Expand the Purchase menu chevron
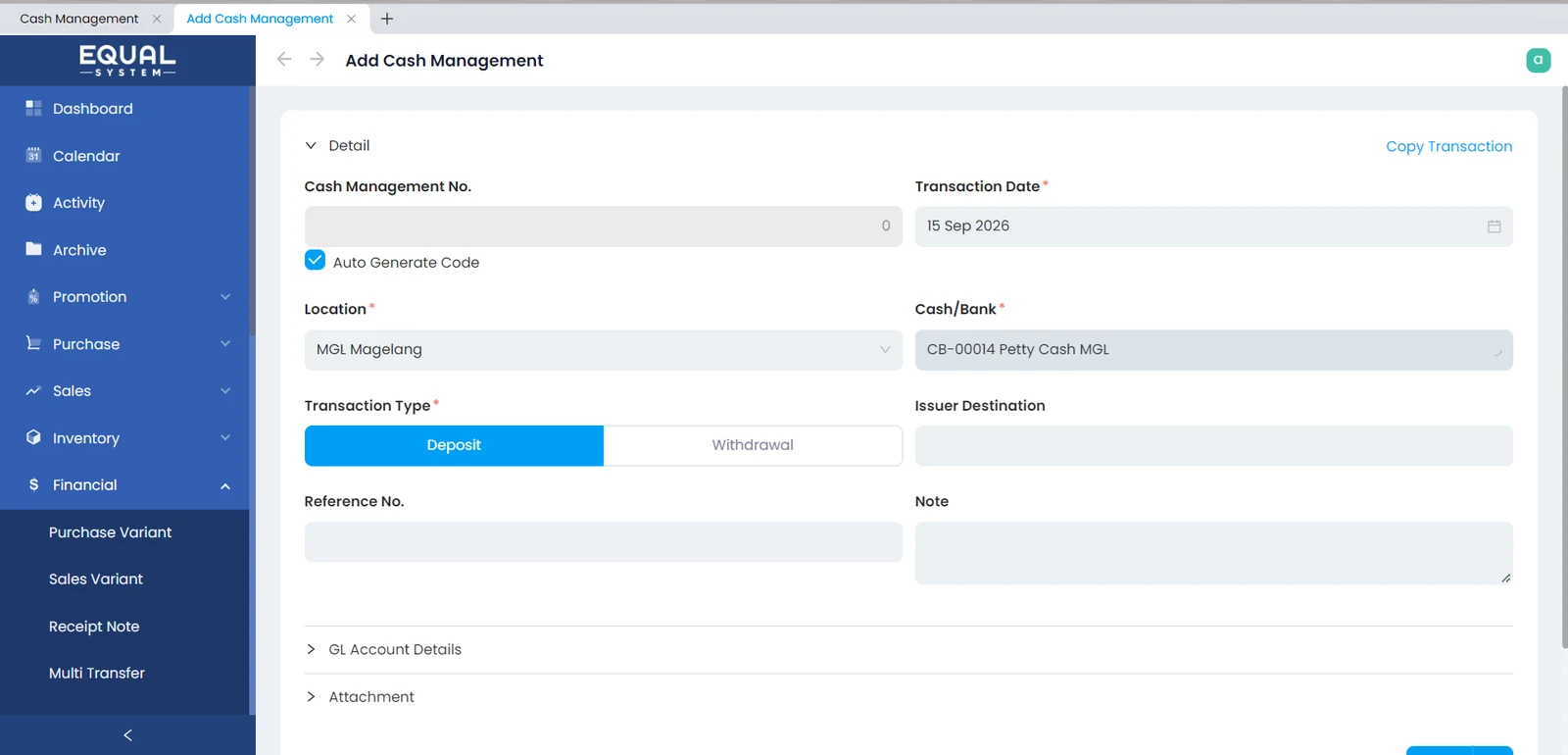 pos(225,344)
